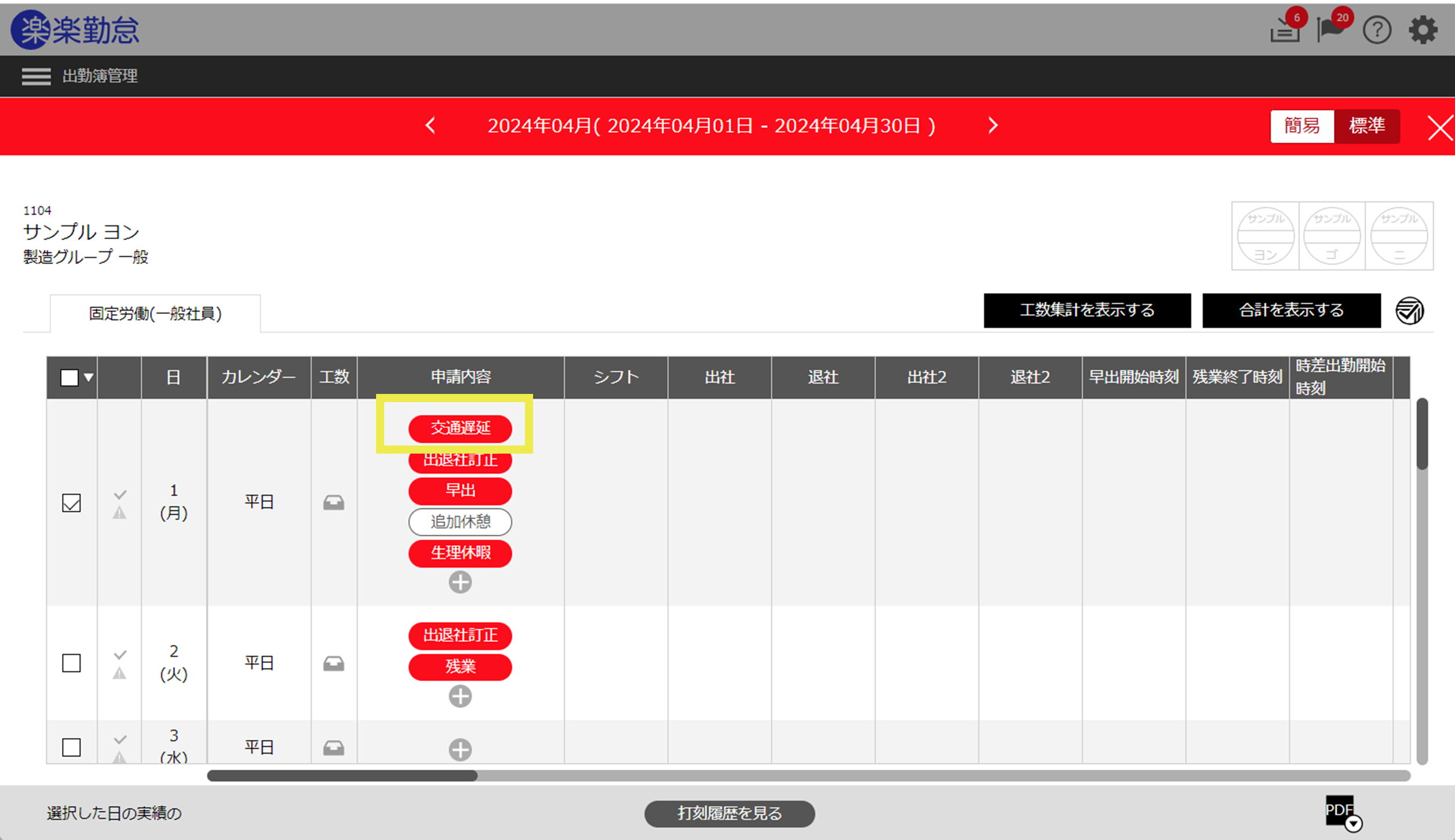Click the date cell 1 (月)

(x=174, y=502)
